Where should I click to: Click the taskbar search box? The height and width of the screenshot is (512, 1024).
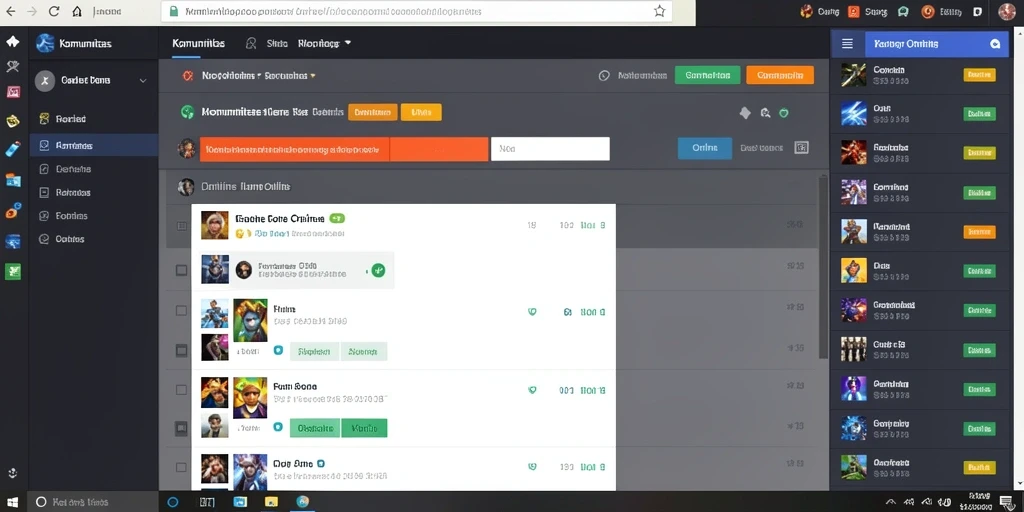point(93,502)
